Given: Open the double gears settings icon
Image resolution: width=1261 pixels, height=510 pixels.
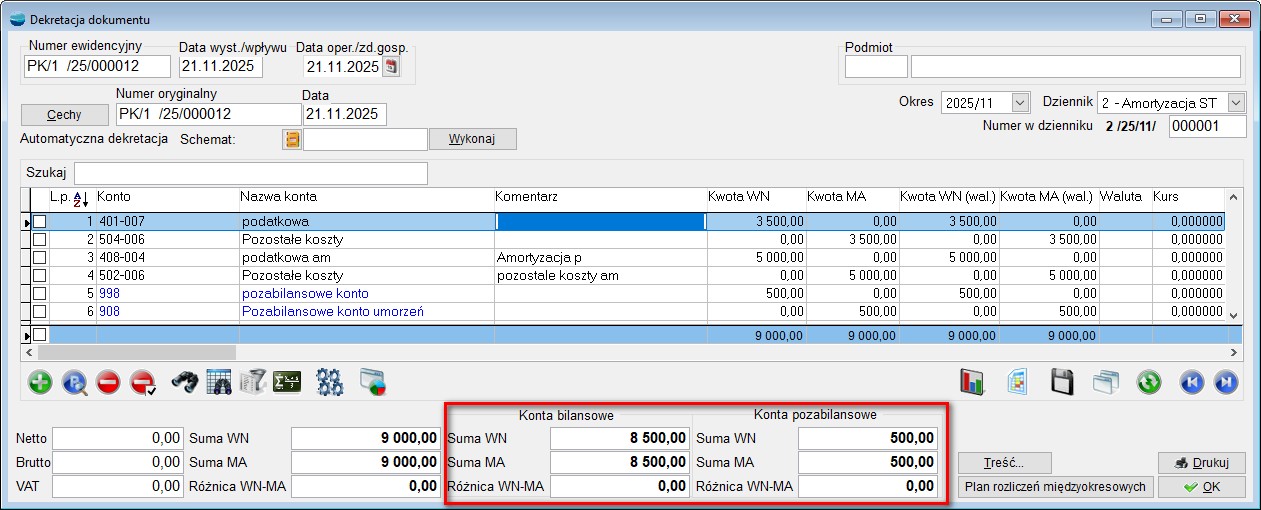Looking at the screenshot, I should click(329, 382).
